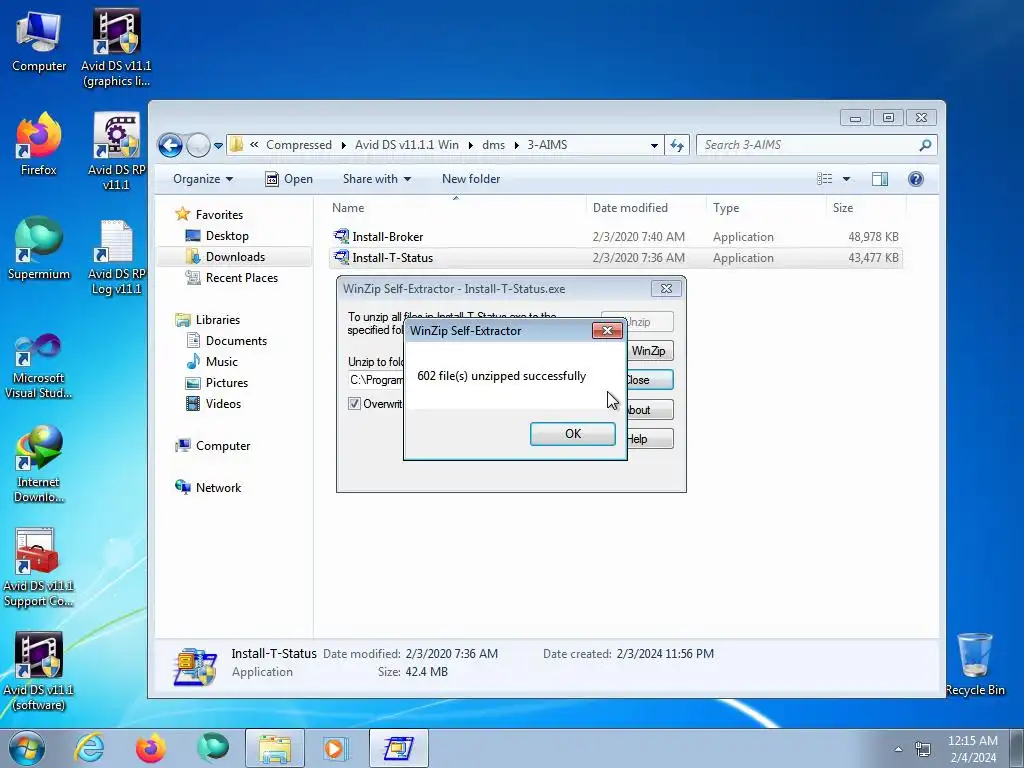Go to the dms breadcrumb folder
1024x768 pixels.
coord(493,145)
